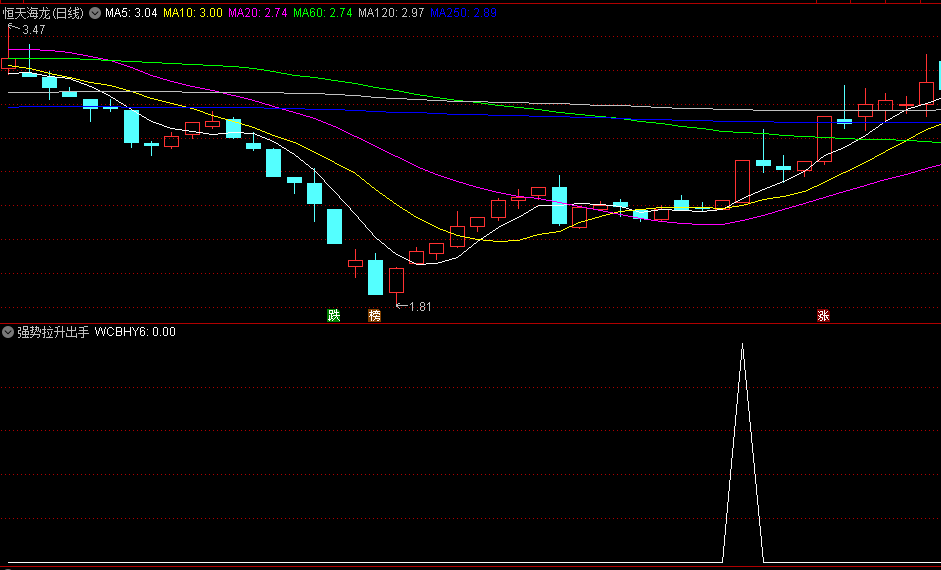Click the 3.47 high price annotation
The width and height of the screenshot is (941, 570).
tap(34, 29)
